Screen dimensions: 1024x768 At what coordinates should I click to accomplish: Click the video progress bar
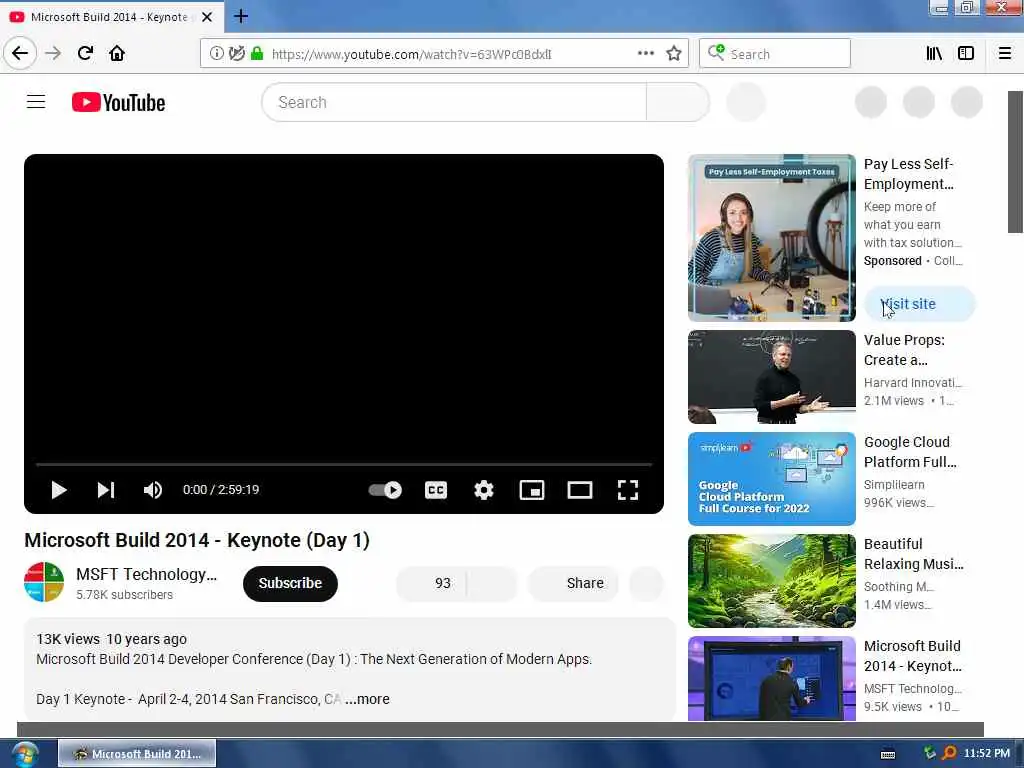point(344,464)
